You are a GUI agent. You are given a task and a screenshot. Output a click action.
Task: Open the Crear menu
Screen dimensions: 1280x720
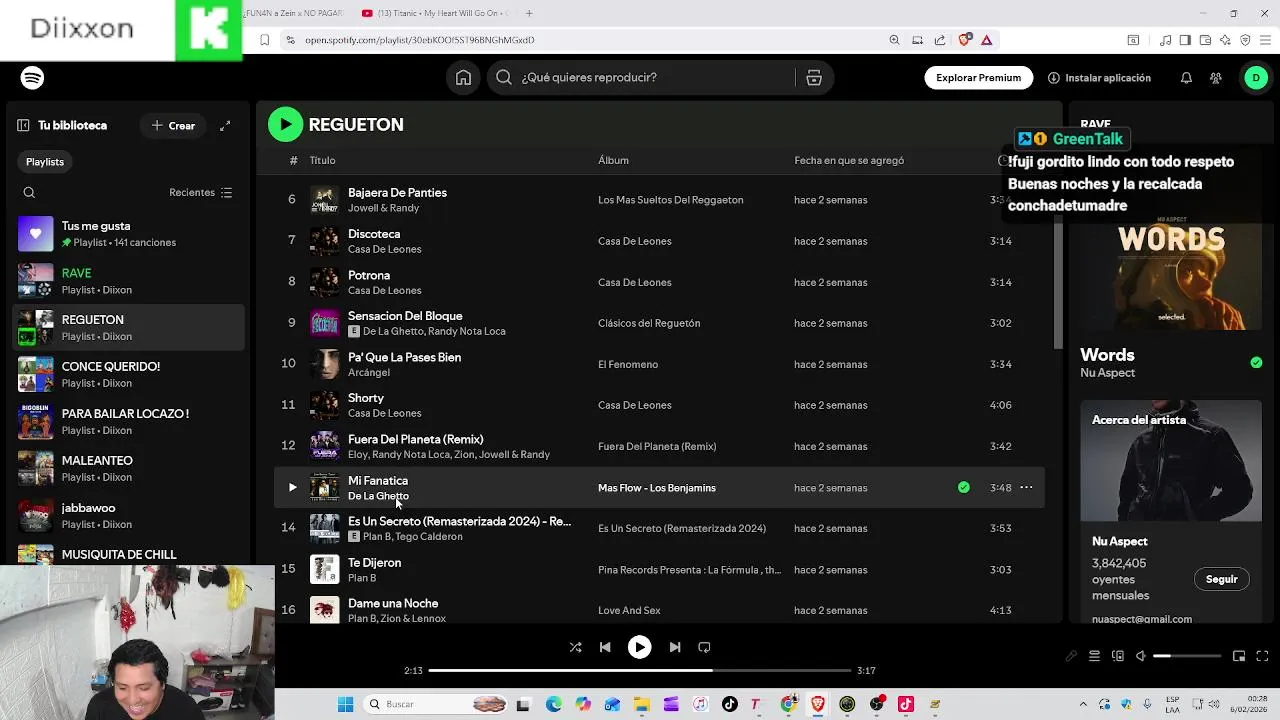[x=173, y=126]
